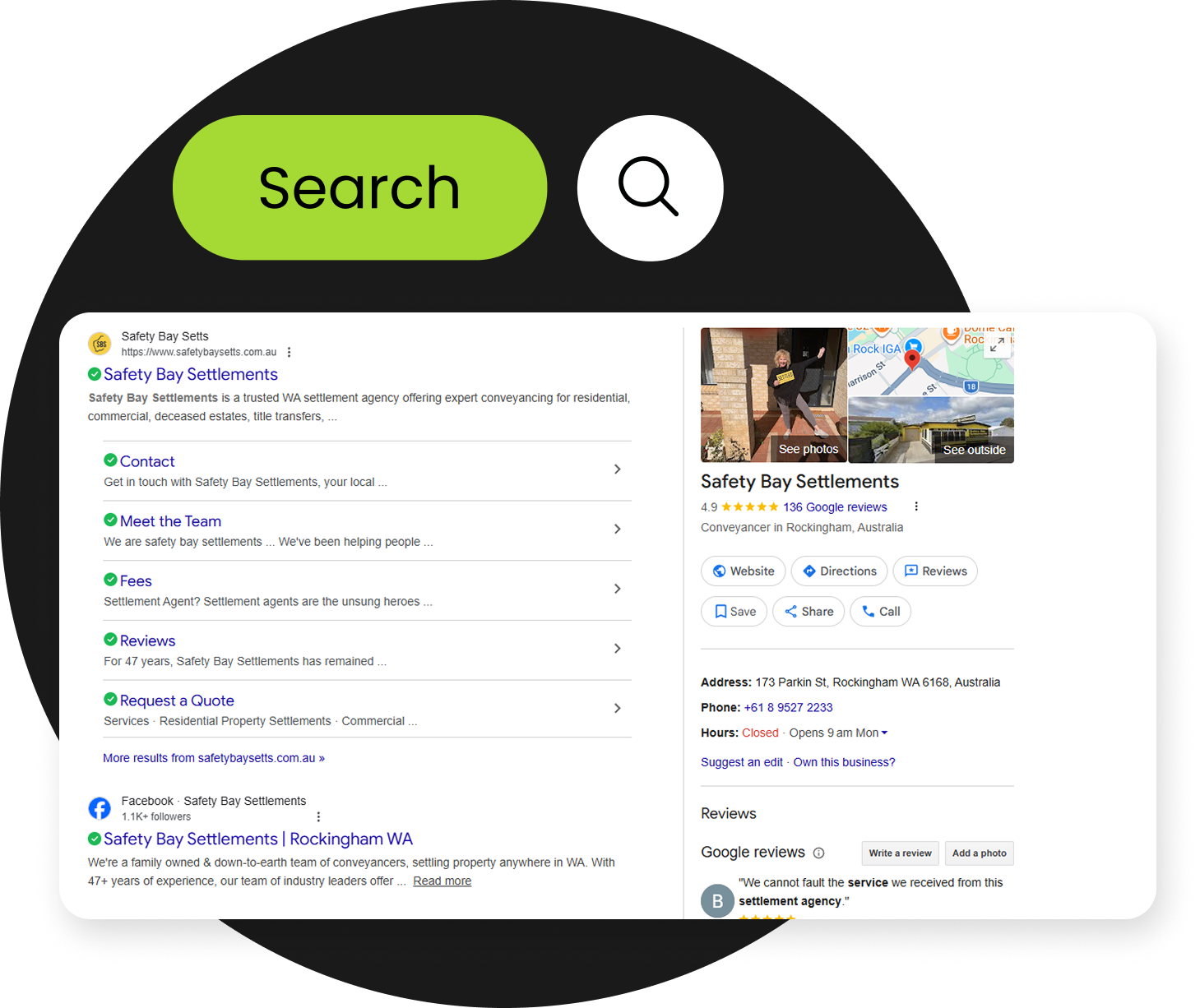Open the See photos thumbnail
The height and width of the screenshot is (1008, 1200).
pyautogui.click(x=773, y=395)
